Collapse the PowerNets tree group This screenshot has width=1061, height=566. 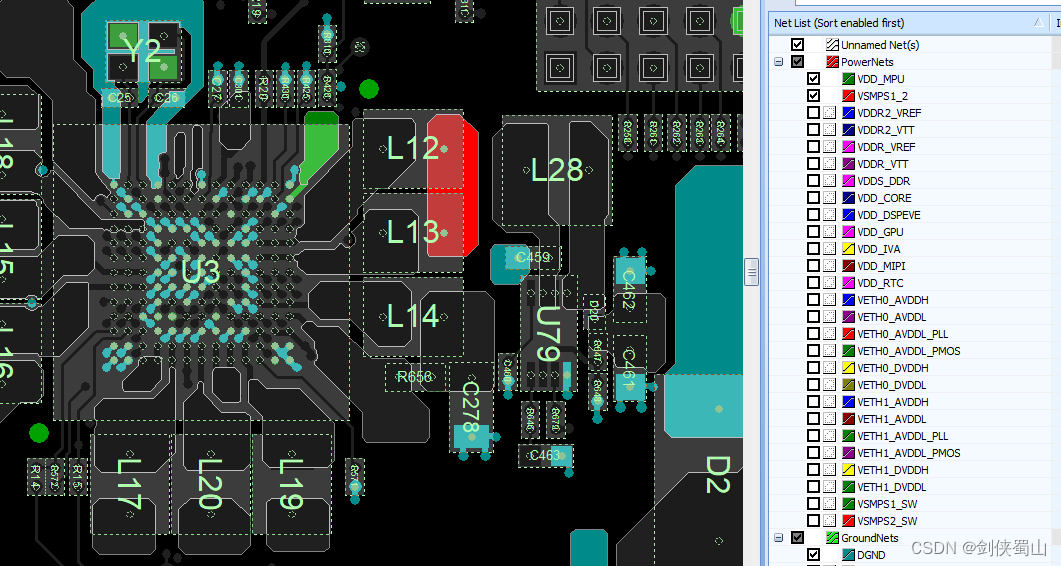tap(779, 62)
